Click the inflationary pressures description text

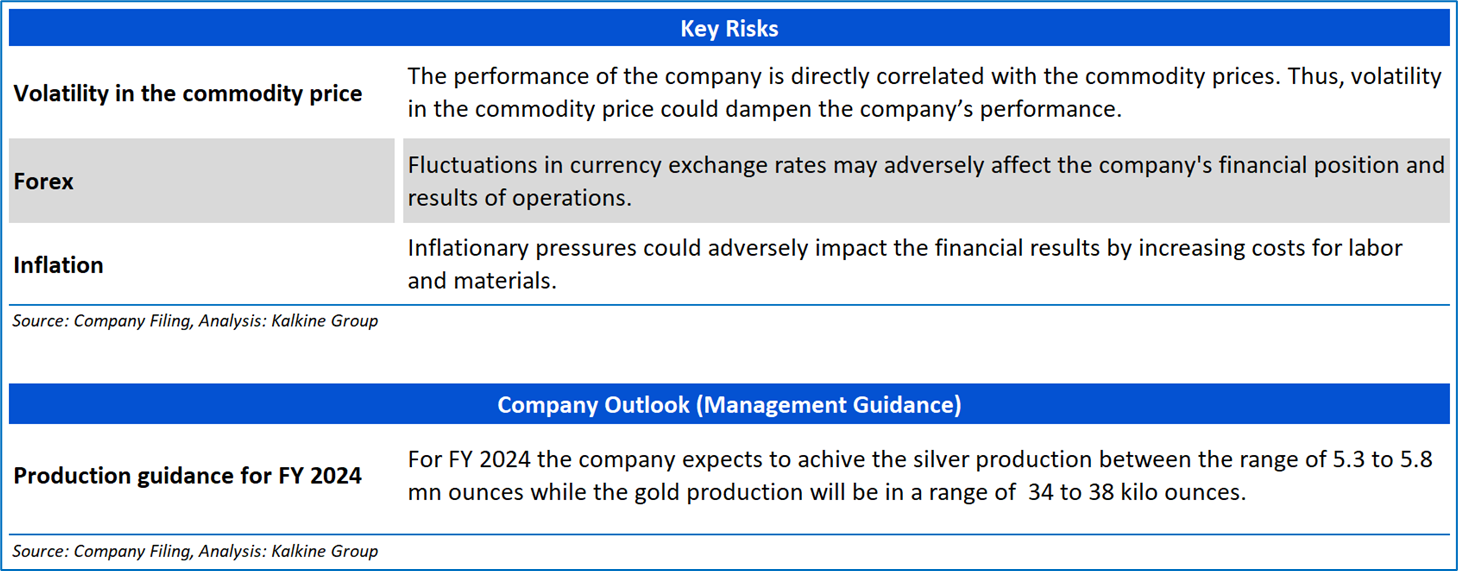pyautogui.click(x=905, y=264)
